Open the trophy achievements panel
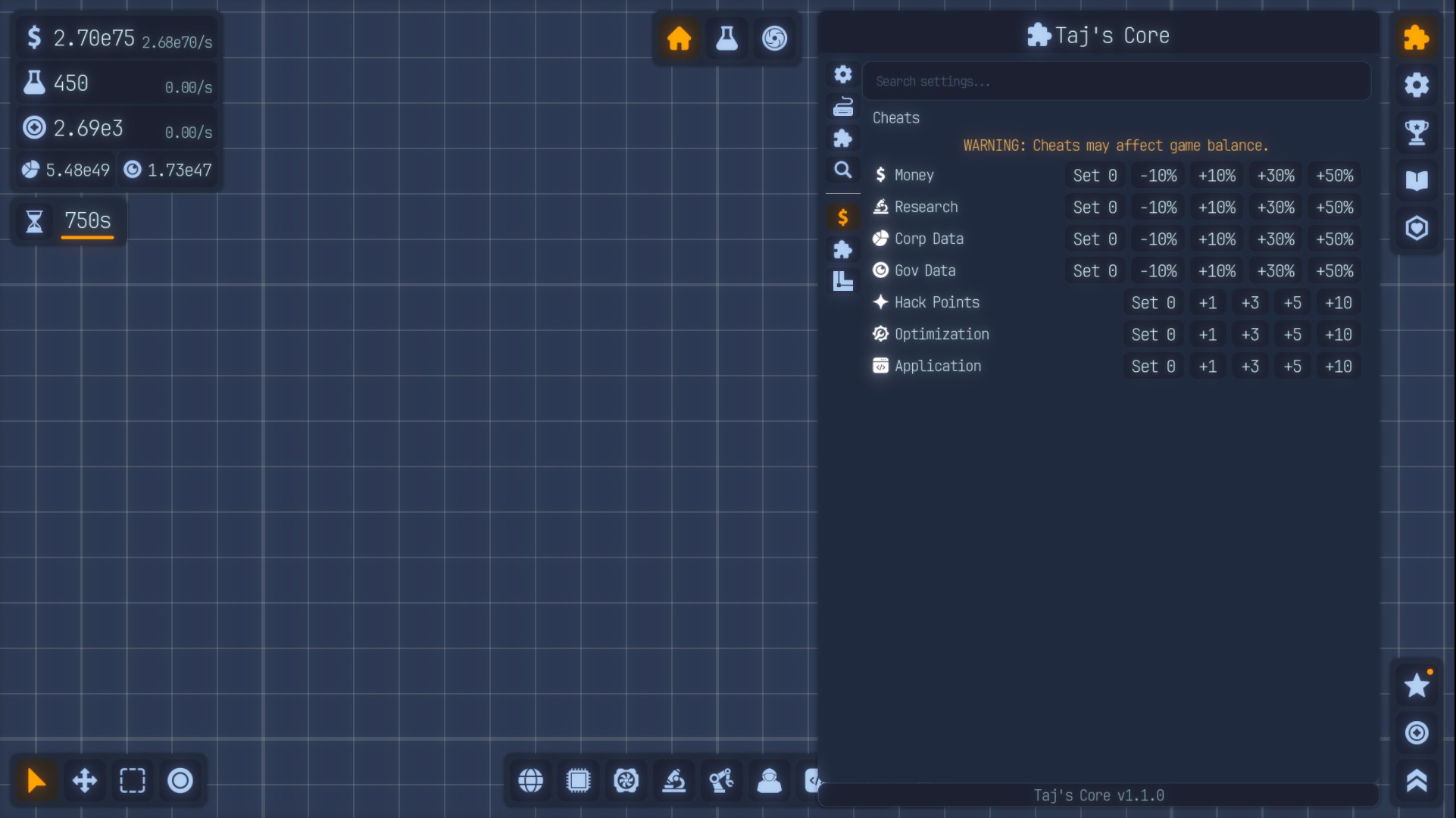The height and width of the screenshot is (818, 1456). pyautogui.click(x=1416, y=133)
